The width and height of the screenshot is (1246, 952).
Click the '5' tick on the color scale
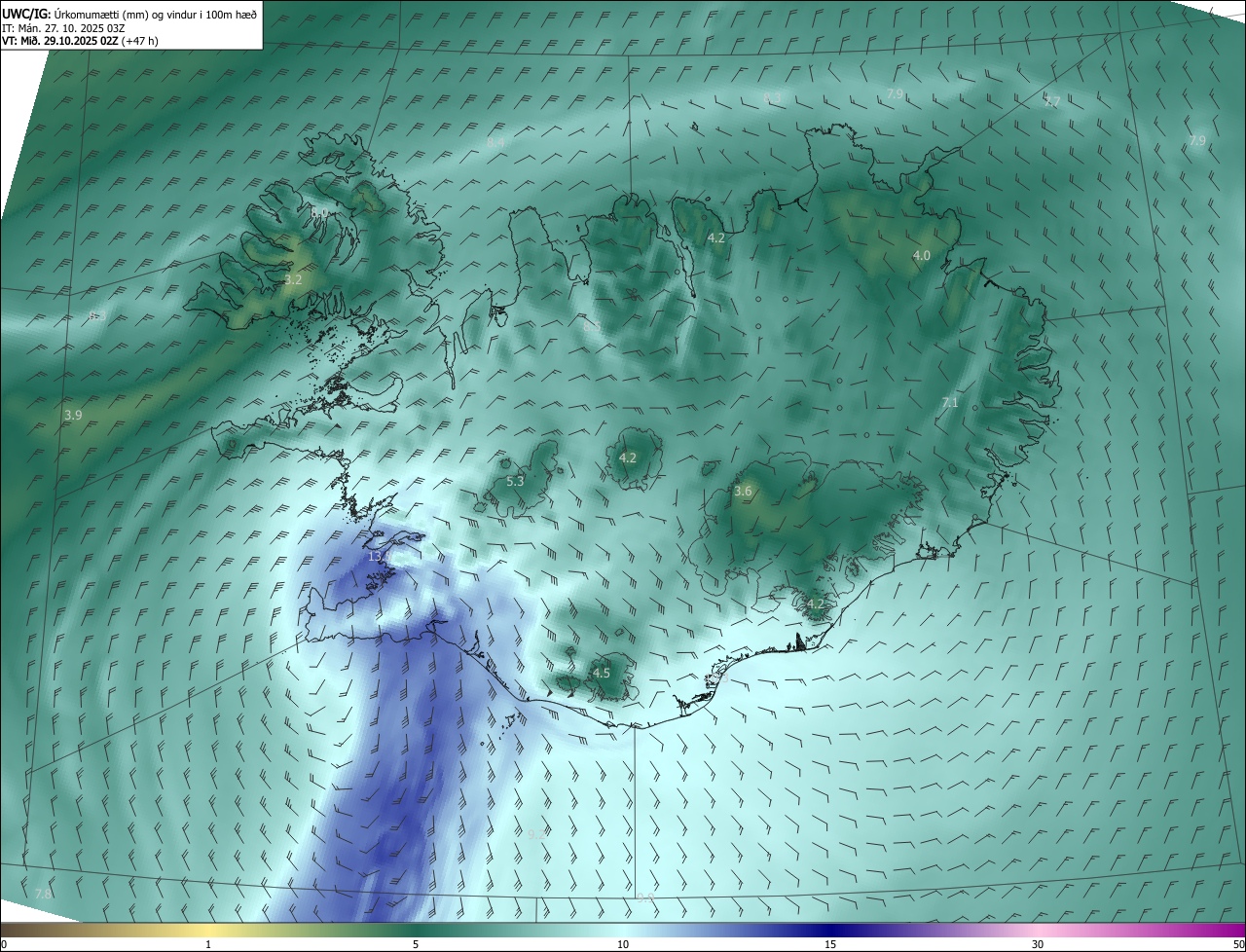[416, 944]
